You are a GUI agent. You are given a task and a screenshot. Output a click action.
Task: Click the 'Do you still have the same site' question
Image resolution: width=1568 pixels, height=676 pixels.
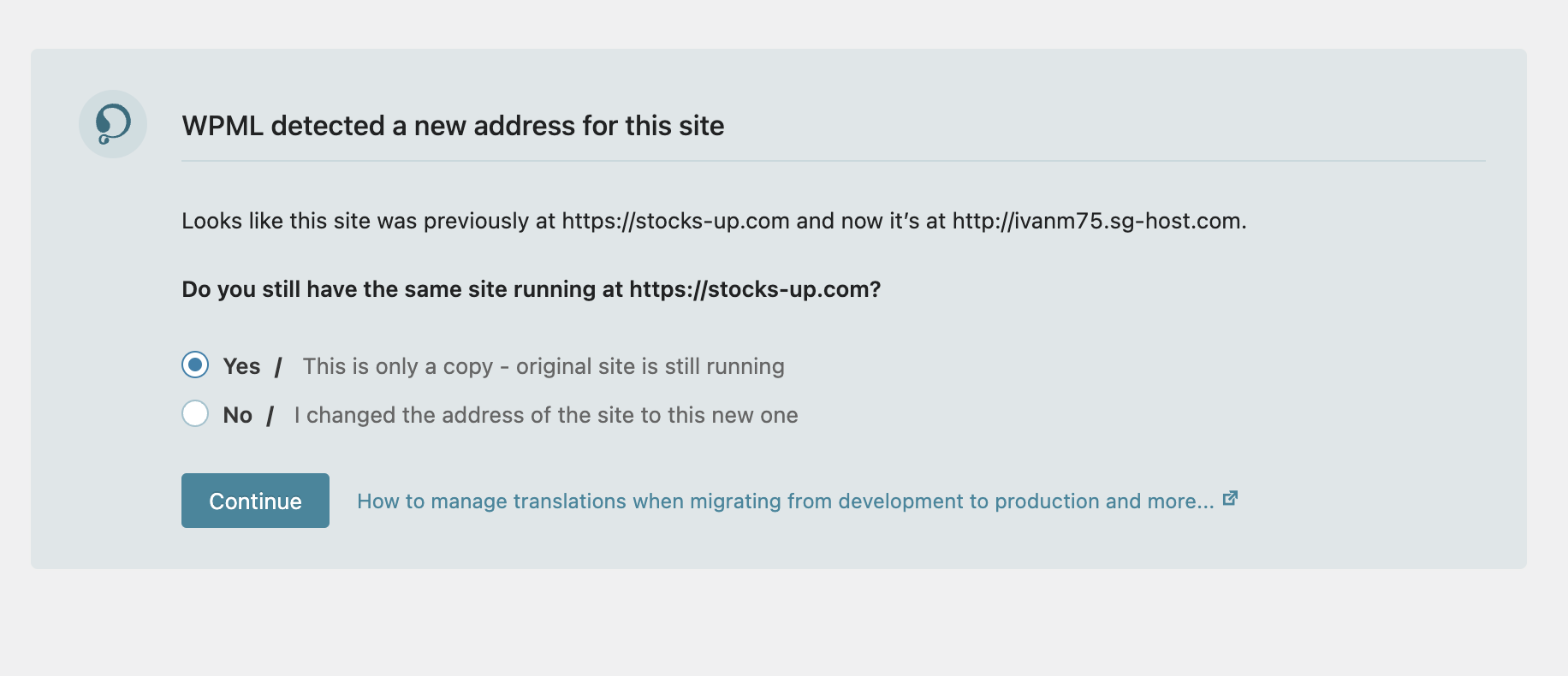(x=532, y=289)
